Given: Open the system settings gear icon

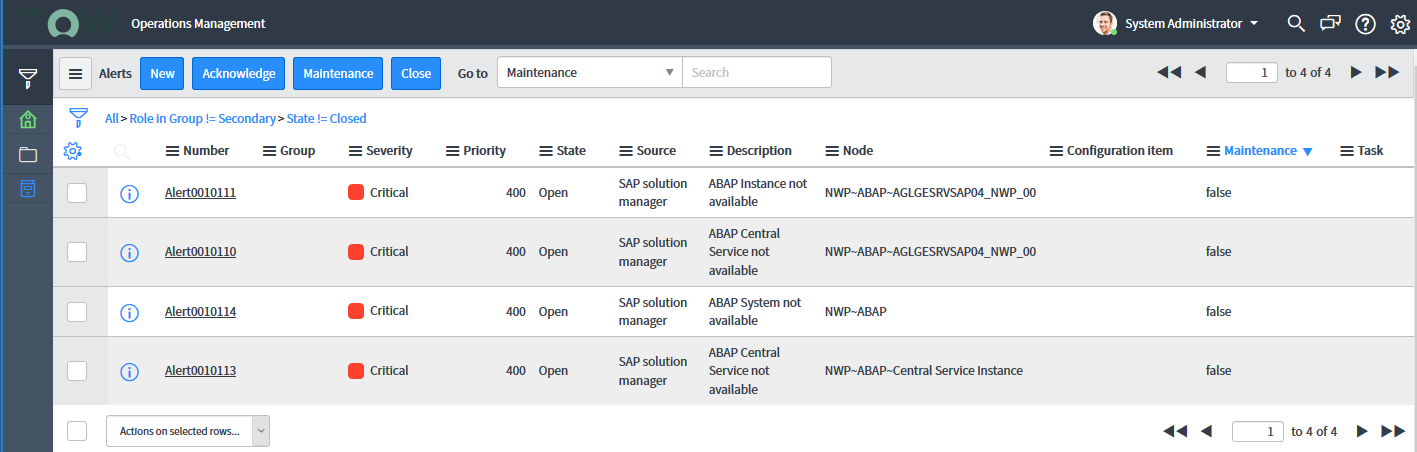Looking at the screenshot, I should 1400,24.
